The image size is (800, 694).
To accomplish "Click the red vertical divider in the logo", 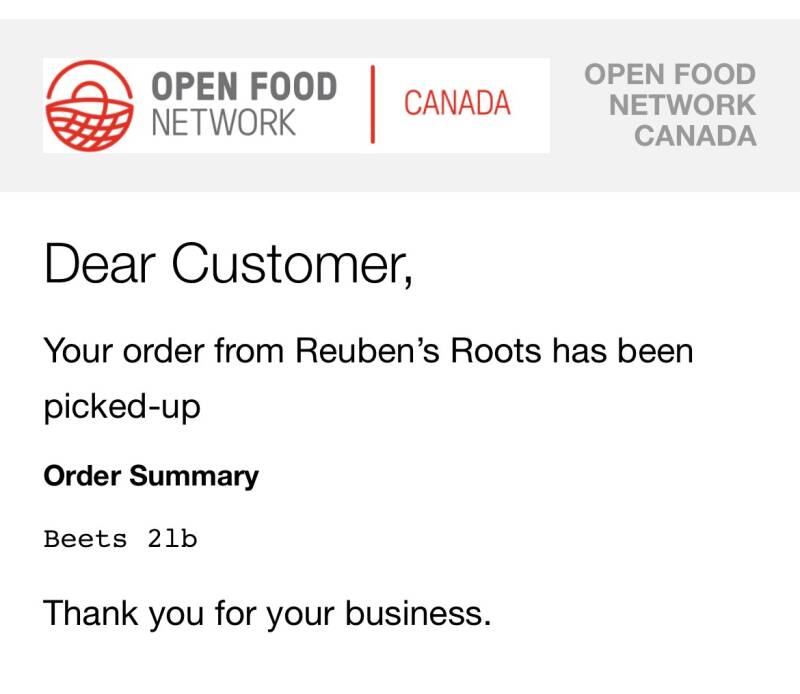I will pos(372,104).
